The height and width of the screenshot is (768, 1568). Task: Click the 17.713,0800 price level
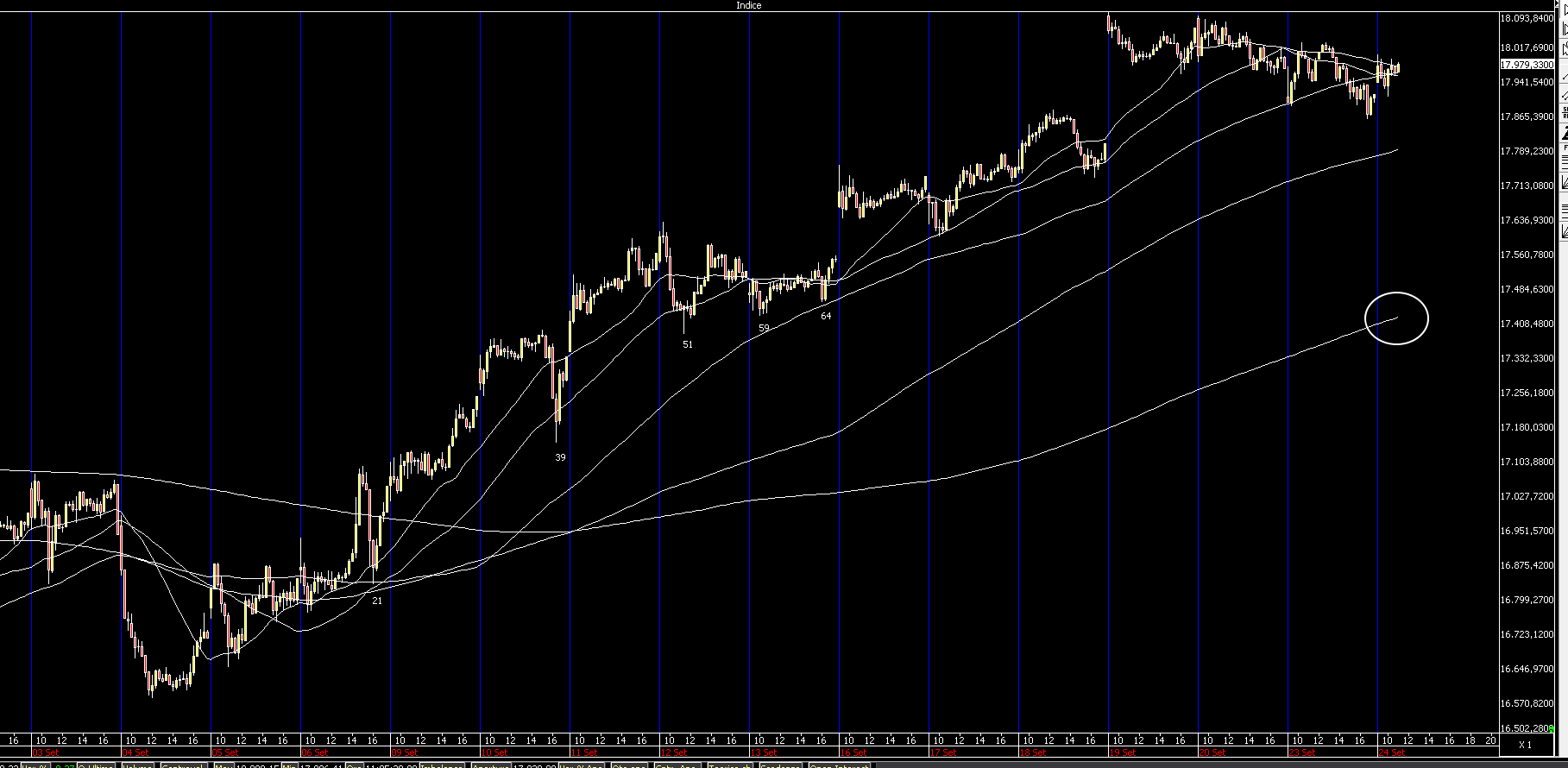pos(1527,186)
